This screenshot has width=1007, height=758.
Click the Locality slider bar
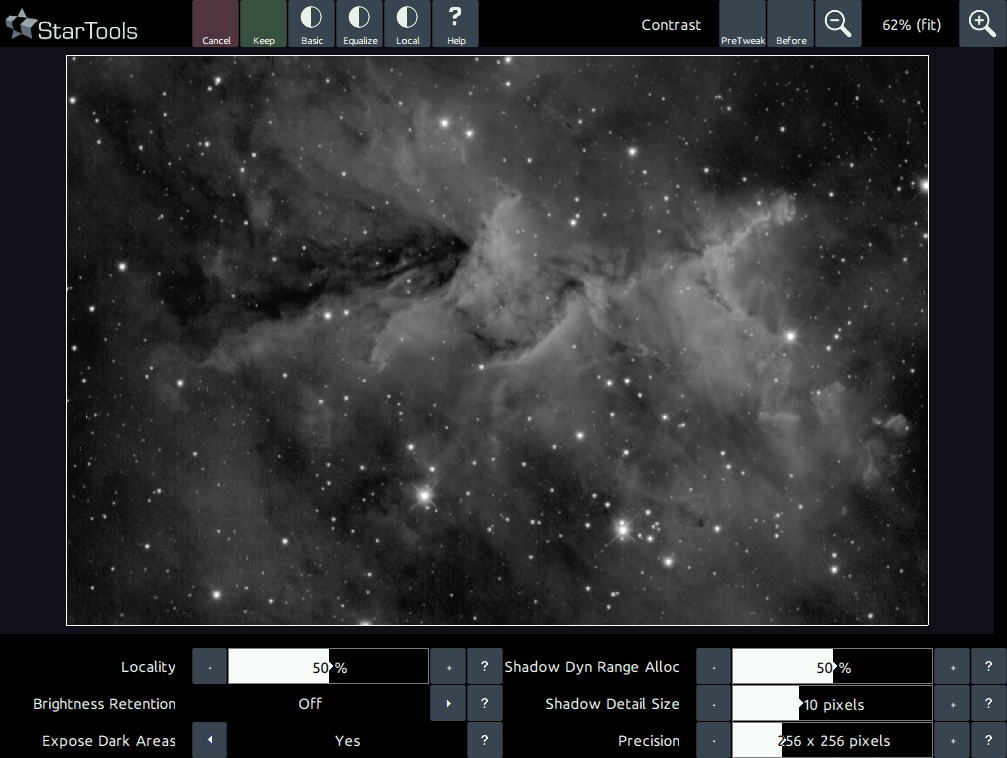point(328,667)
